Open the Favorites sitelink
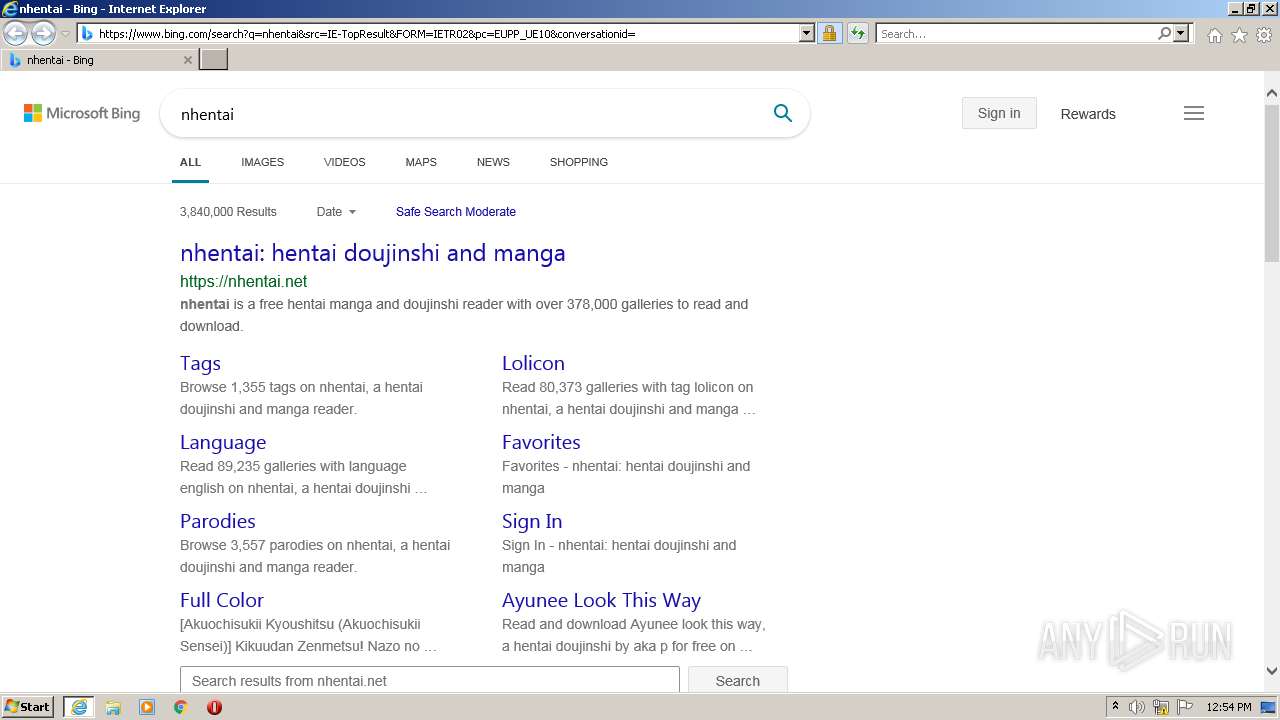 coord(541,442)
